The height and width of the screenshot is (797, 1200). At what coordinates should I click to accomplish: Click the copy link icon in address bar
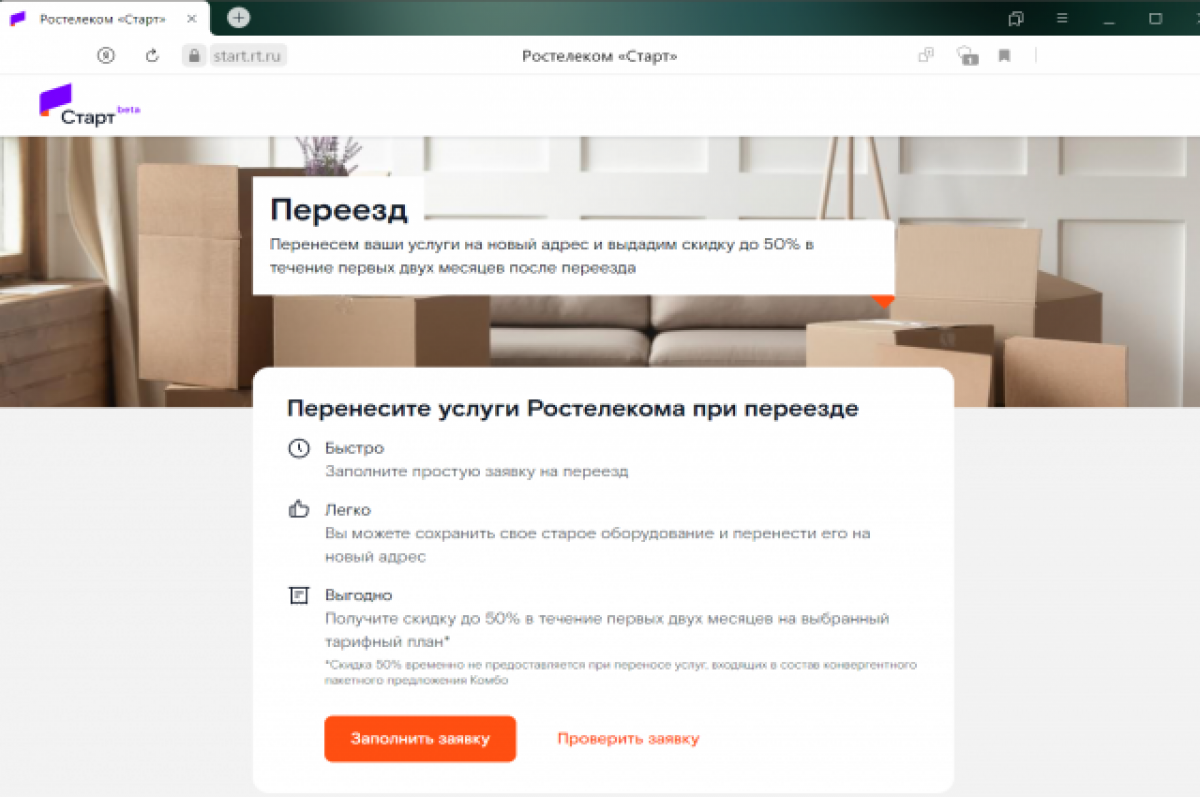coord(926,56)
